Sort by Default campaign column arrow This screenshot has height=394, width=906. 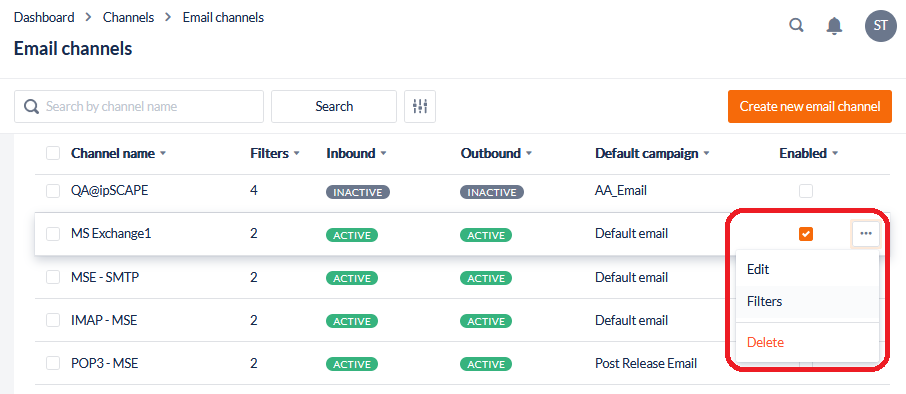(x=706, y=154)
